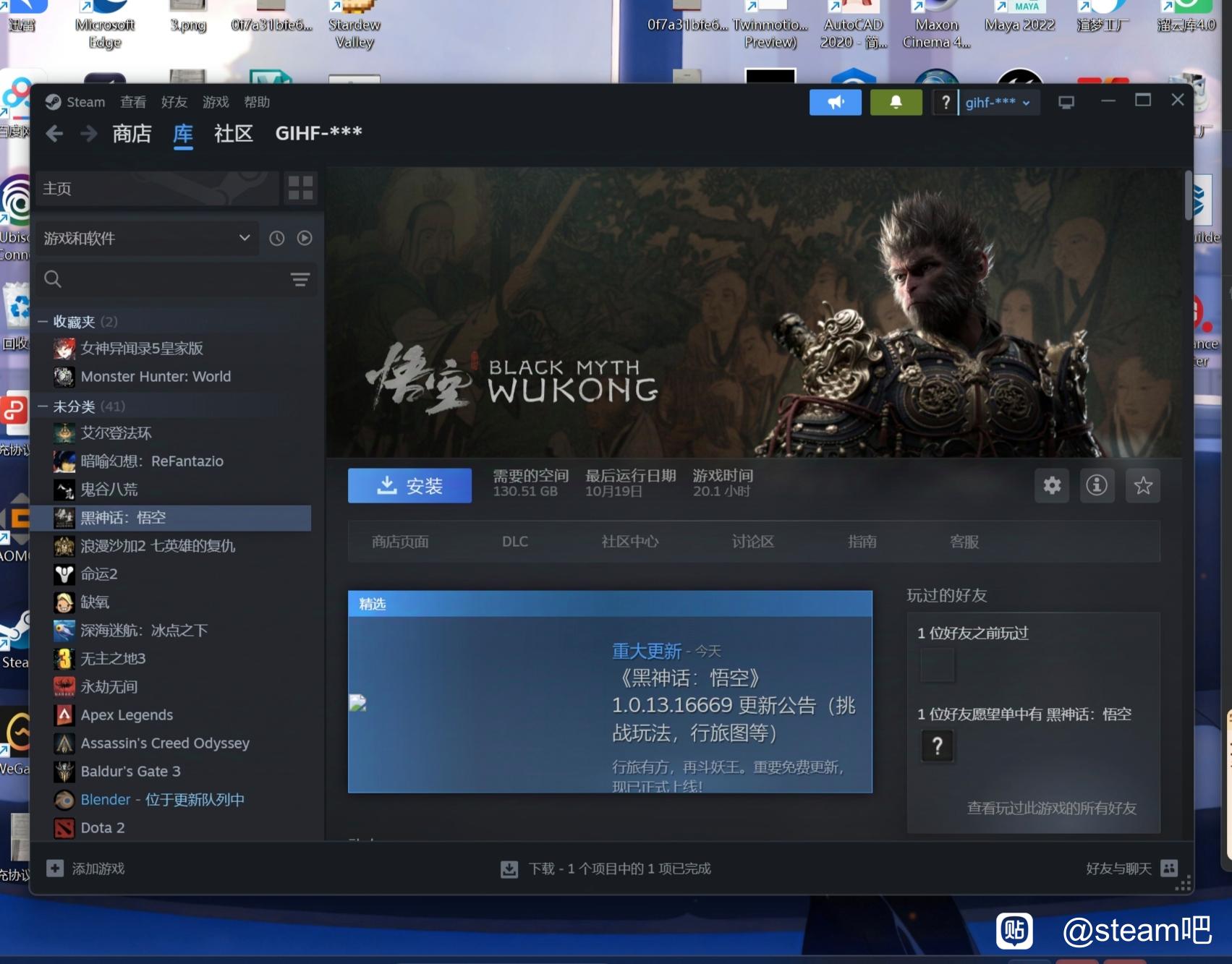Screen dimensions: 1232x964
Task: Click the Baldur's Gate 3 icon
Action: pos(64,772)
